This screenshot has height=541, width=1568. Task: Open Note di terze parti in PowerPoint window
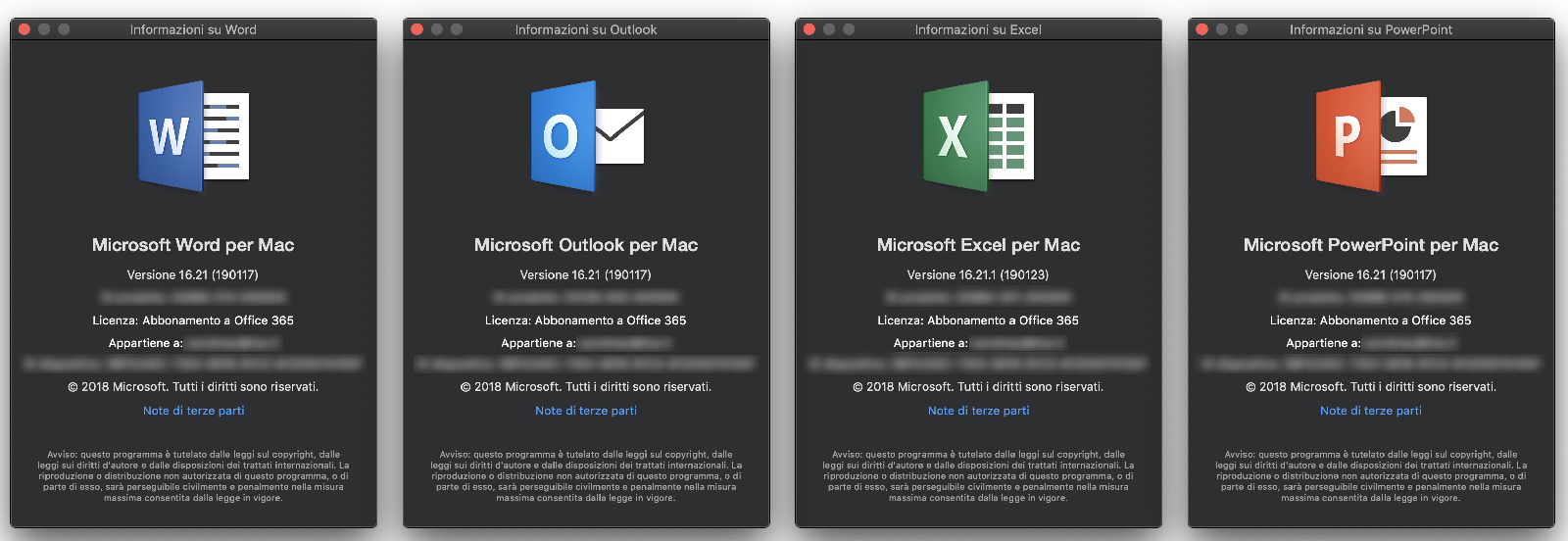pyautogui.click(x=1371, y=411)
